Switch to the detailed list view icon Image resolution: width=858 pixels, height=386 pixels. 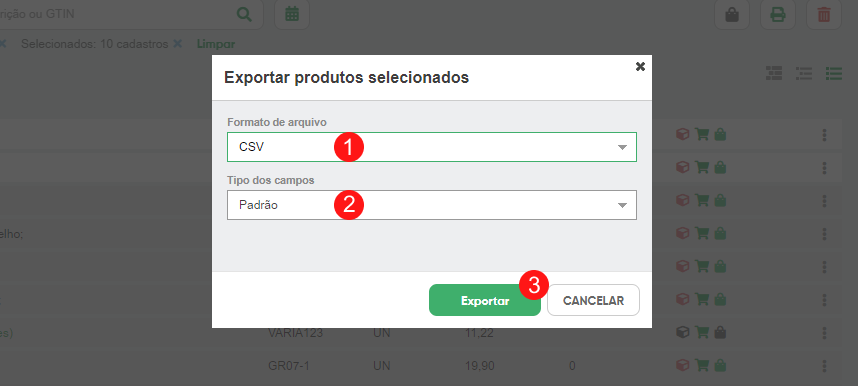click(804, 73)
